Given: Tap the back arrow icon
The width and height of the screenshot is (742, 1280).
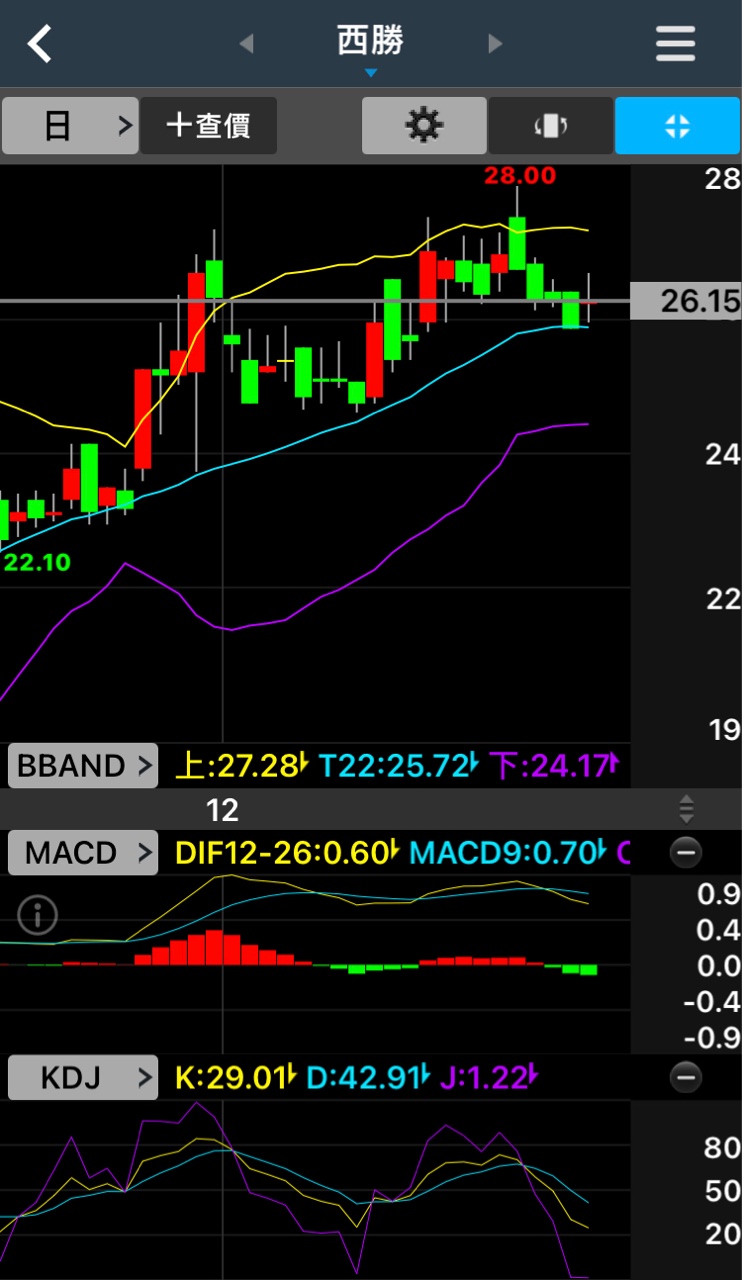Looking at the screenshot, I should [x=40, y=44].
